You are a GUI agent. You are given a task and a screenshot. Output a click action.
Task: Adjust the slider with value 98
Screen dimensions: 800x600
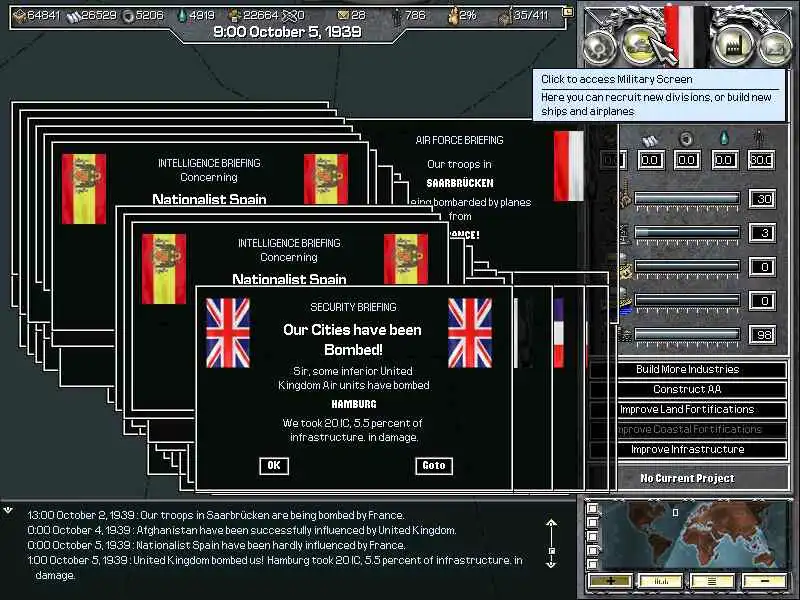tap(687, 334)
